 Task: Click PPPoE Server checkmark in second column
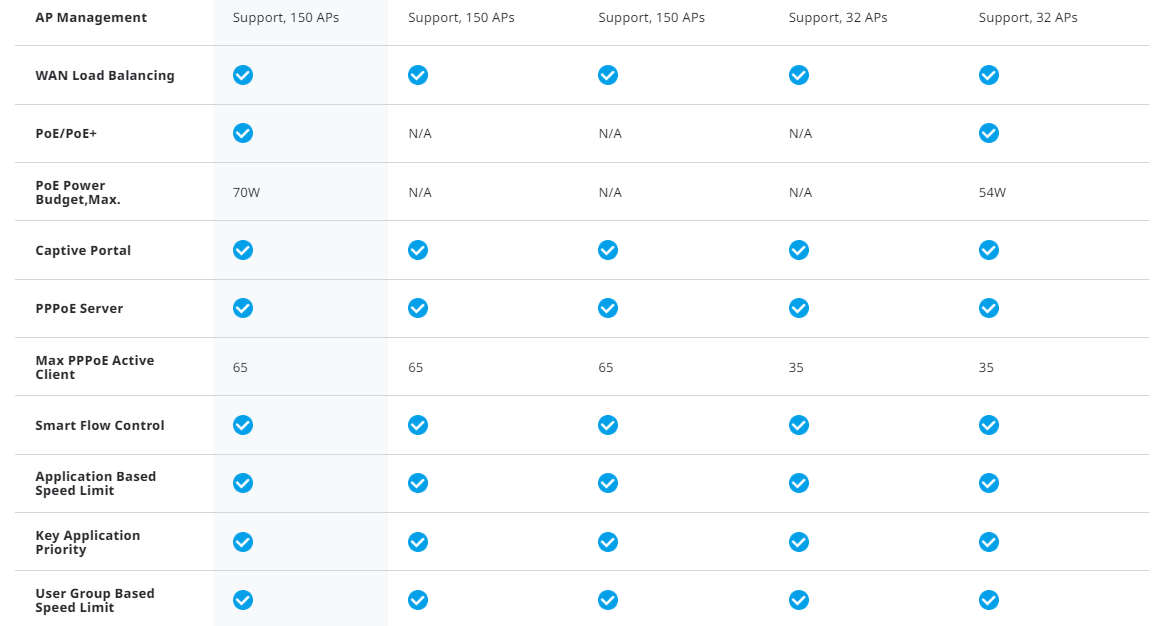(x=418, y=308)
